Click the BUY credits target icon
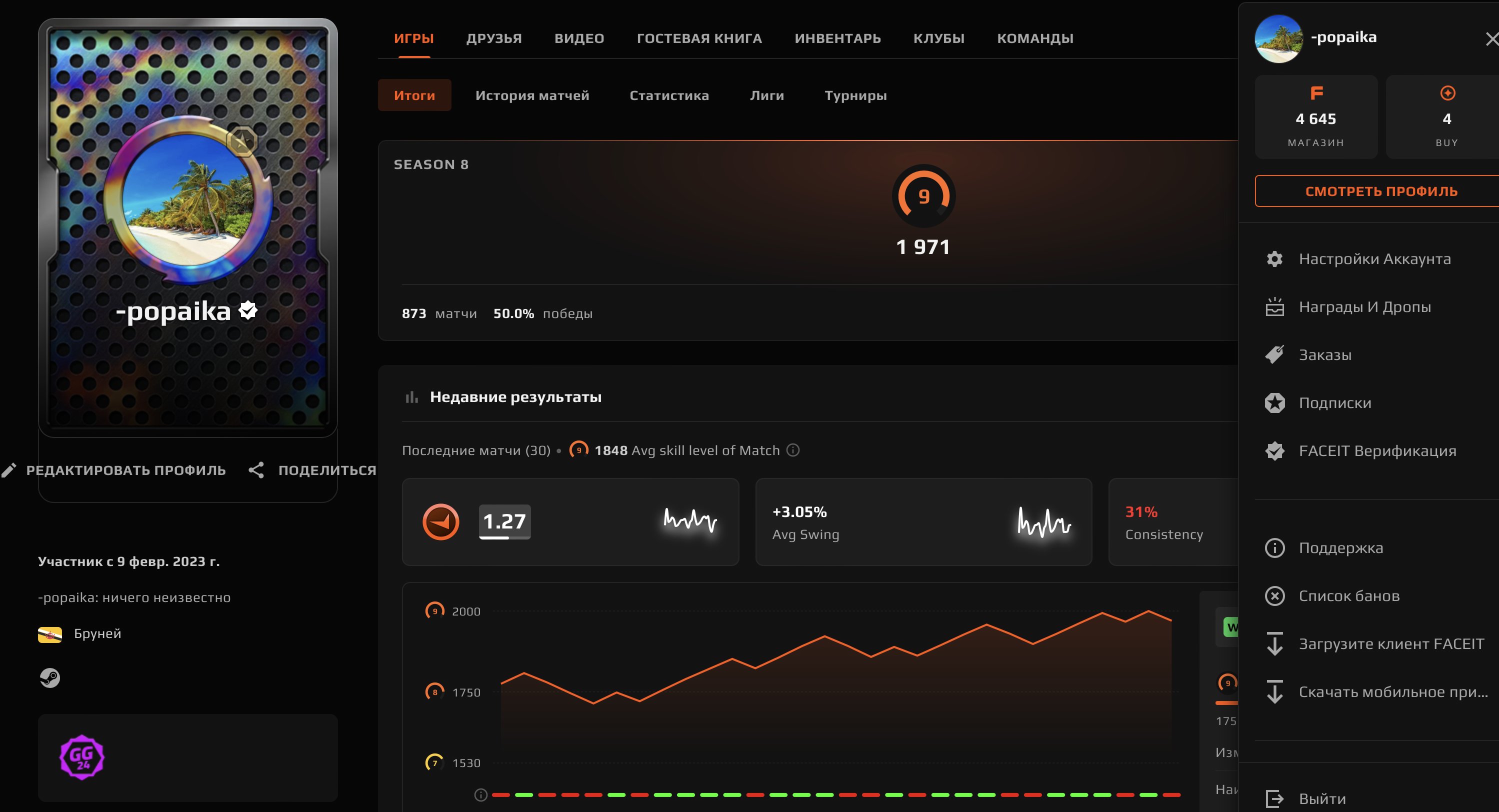This screenshot has width=1499, height=812. click(1447, 93)
